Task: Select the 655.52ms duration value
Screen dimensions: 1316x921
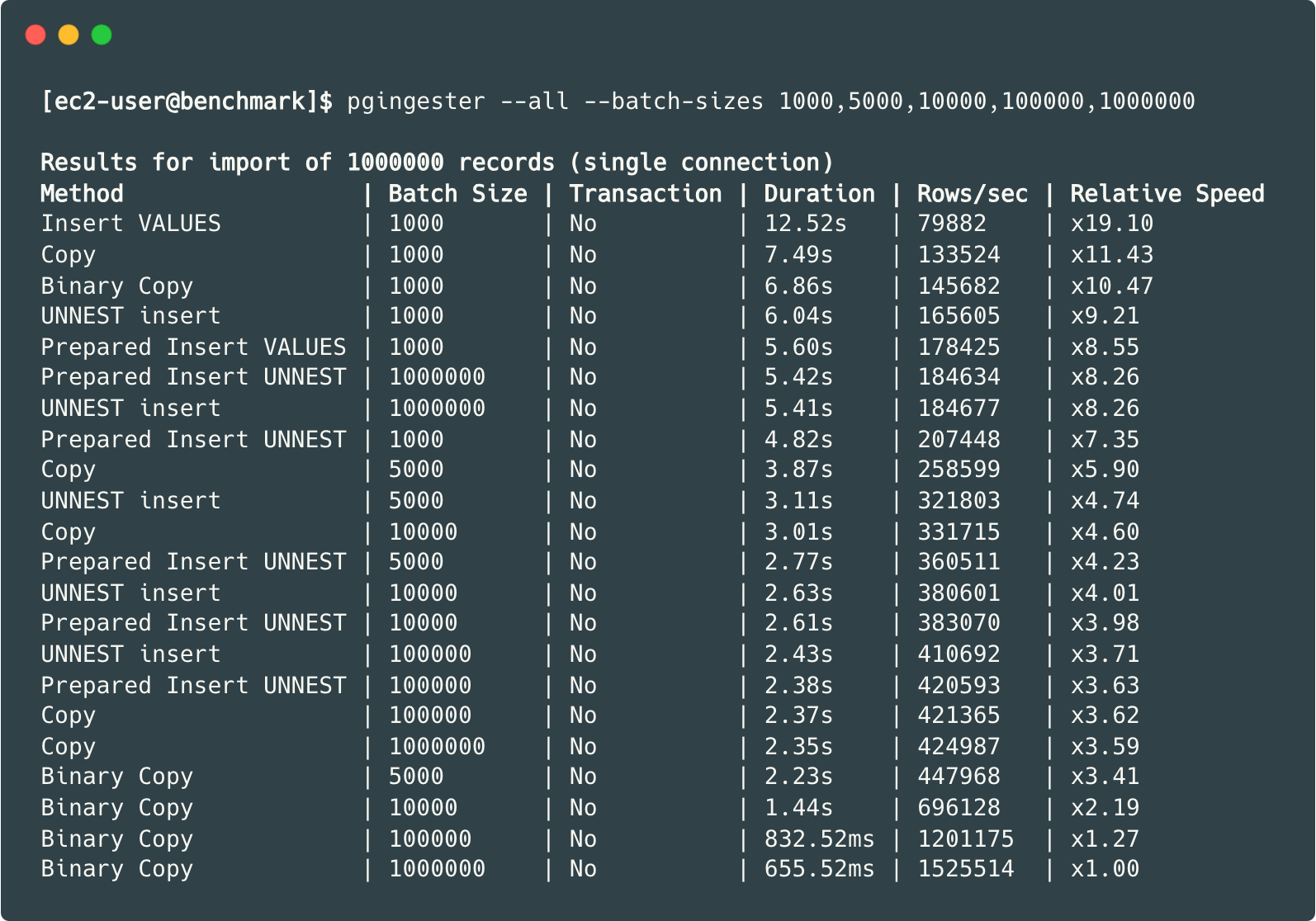Action: pos(818,869)
